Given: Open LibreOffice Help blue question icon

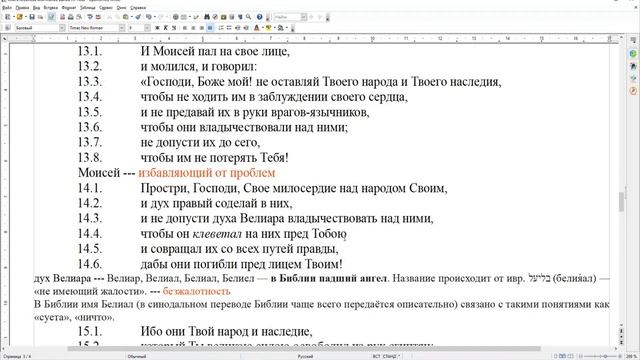Looking at the screenshot, I should pos(259,17).
